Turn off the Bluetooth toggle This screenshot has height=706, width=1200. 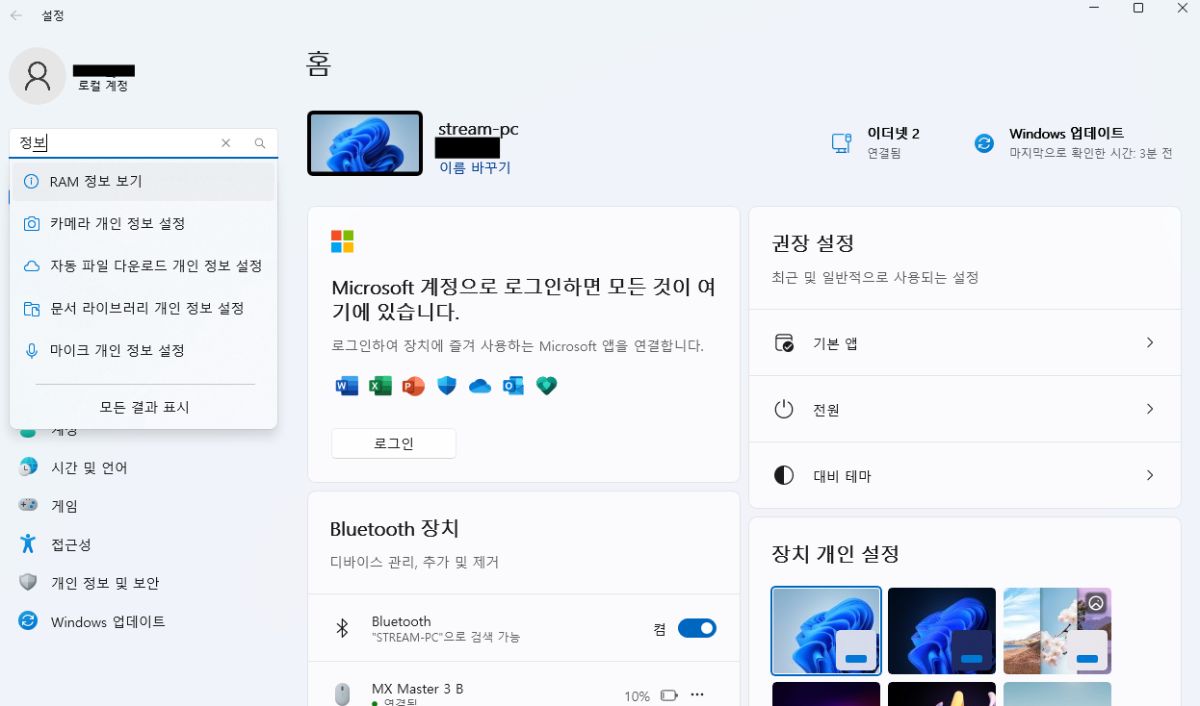[x=697, y=628]
